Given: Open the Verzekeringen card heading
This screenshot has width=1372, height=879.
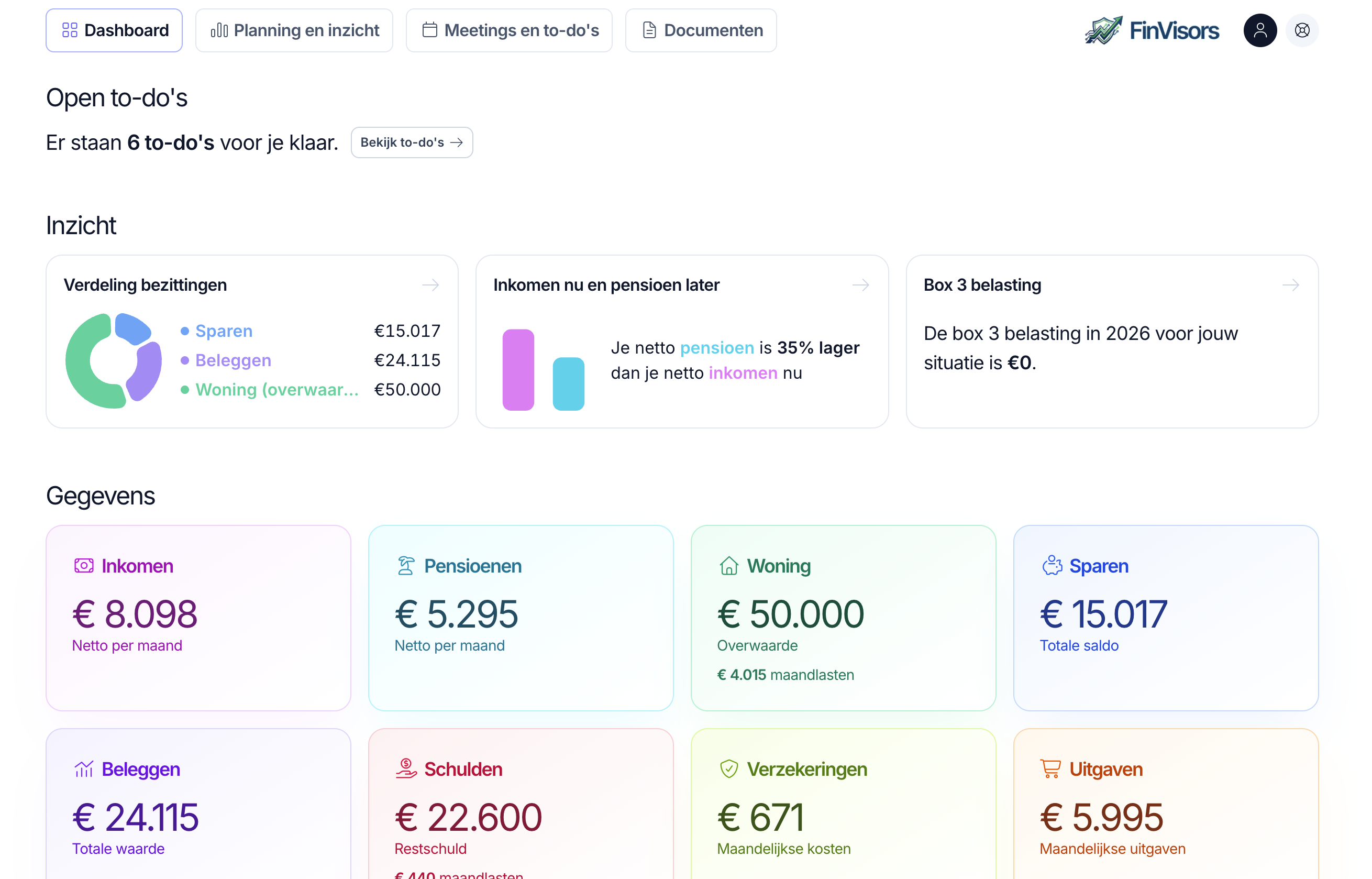Looking at the screenshot, I should (x=807, y=769).
